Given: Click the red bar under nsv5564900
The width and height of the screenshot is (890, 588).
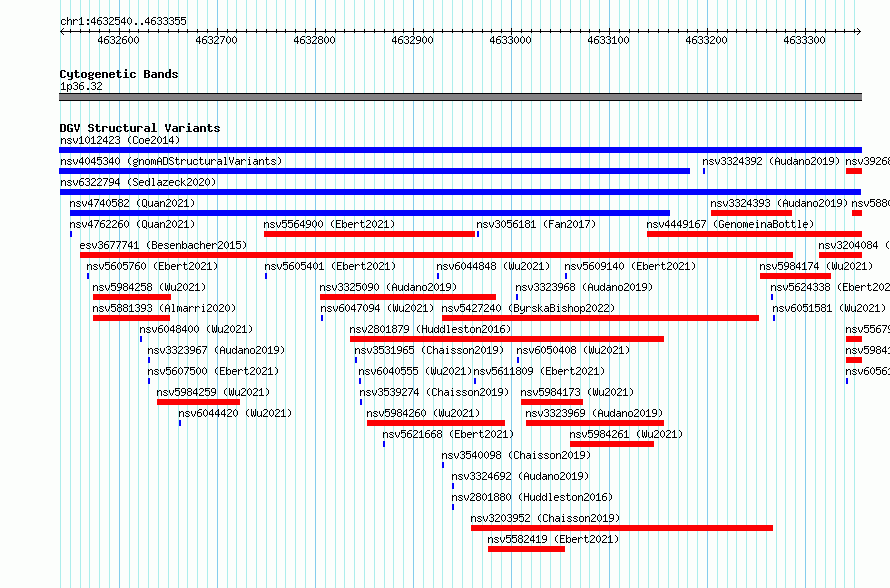Looking at the screenshot, I should coord(370,234).
